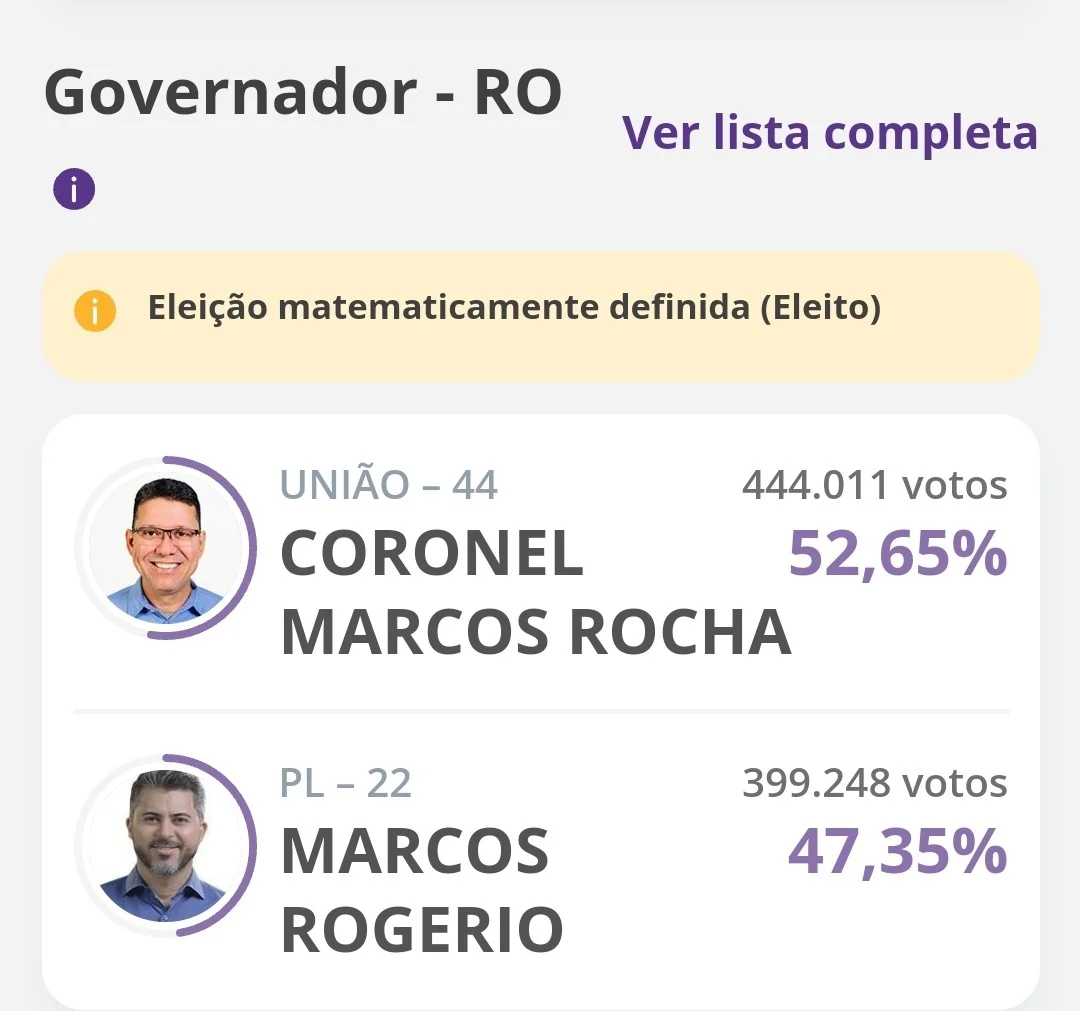Image resolution: width=1080 pixels, height=1011 pixels.
Task: Click the CORONEL MARCOS ROCHA name
Action: point(536,592)
